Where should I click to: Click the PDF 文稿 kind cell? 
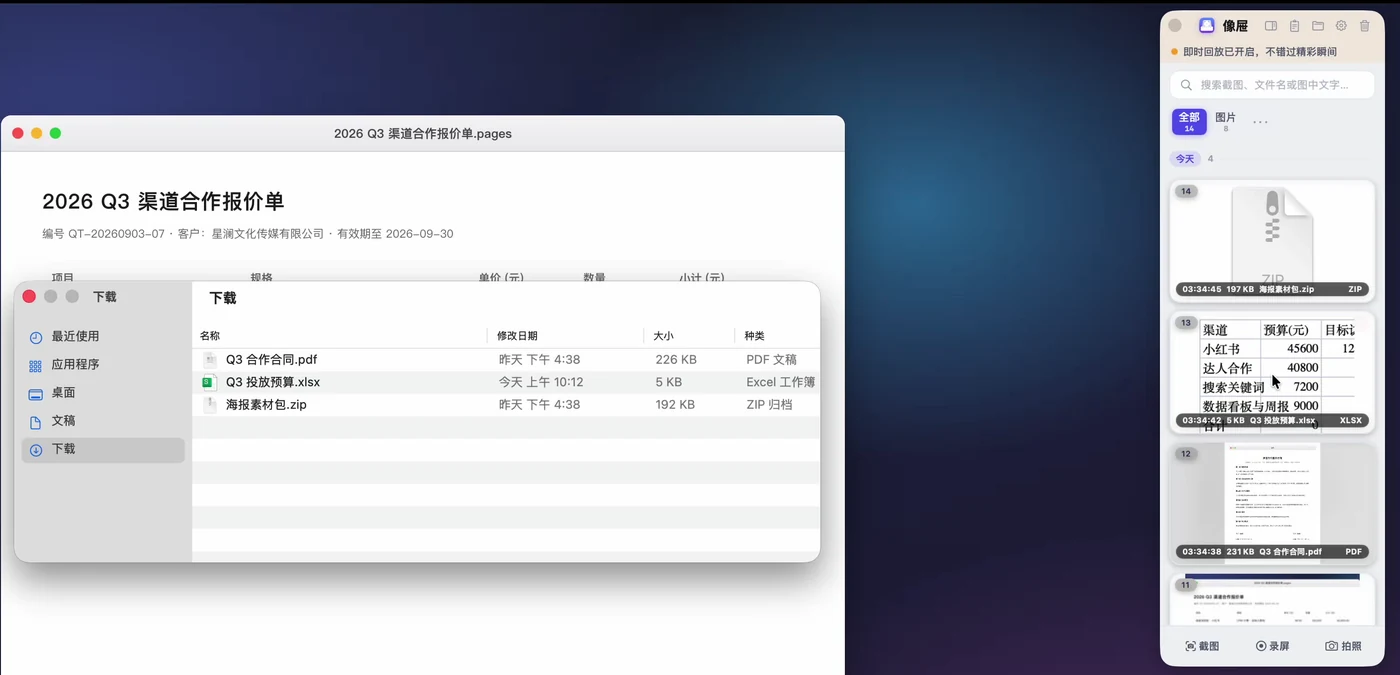(x=771, y=360)
